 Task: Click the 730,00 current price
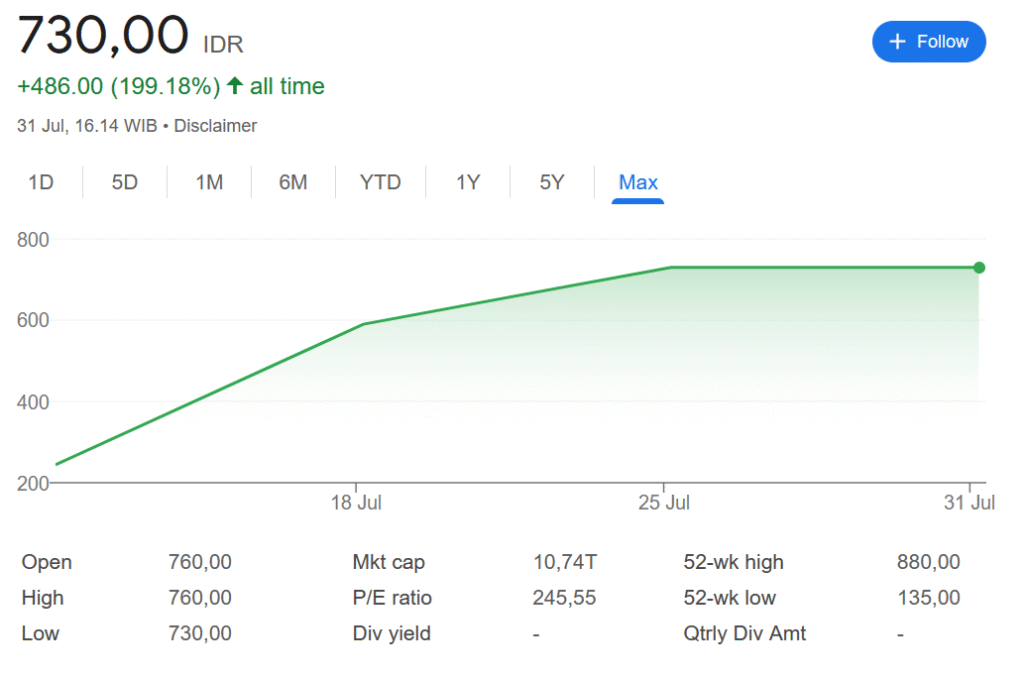pyautogui.click(x=103, y=36)
